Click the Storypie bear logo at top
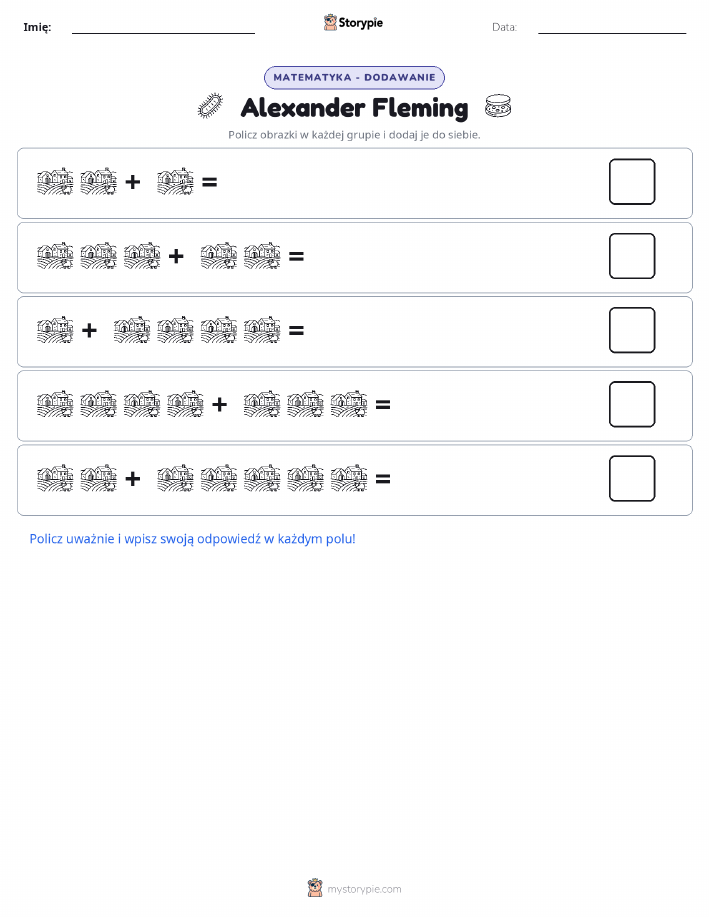The width and height of the screenshot is (709, 917). [330, 23]
